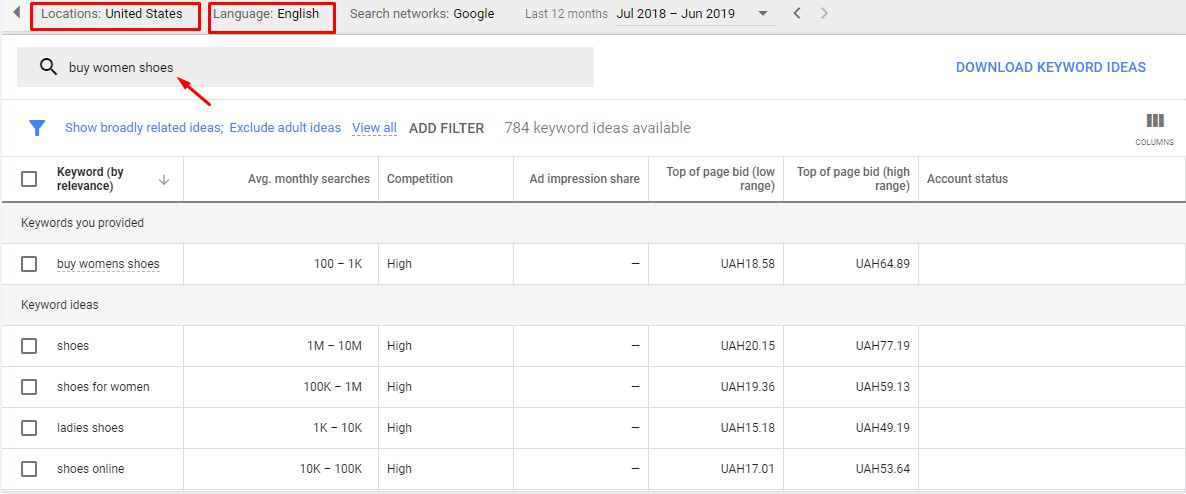Sort keywords using relevance down arrow
The image size is (1186, 494).
[x=164, y=179]
